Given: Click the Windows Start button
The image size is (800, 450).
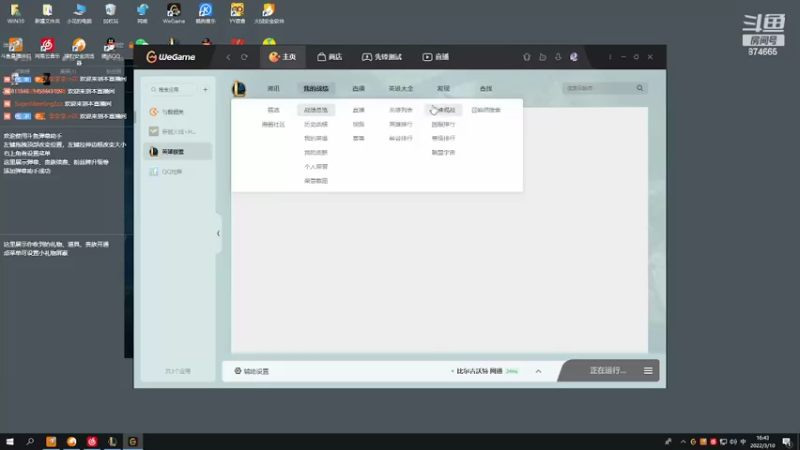Looking at the screenshot, I should pyautogui.click(x=10, y=441).
